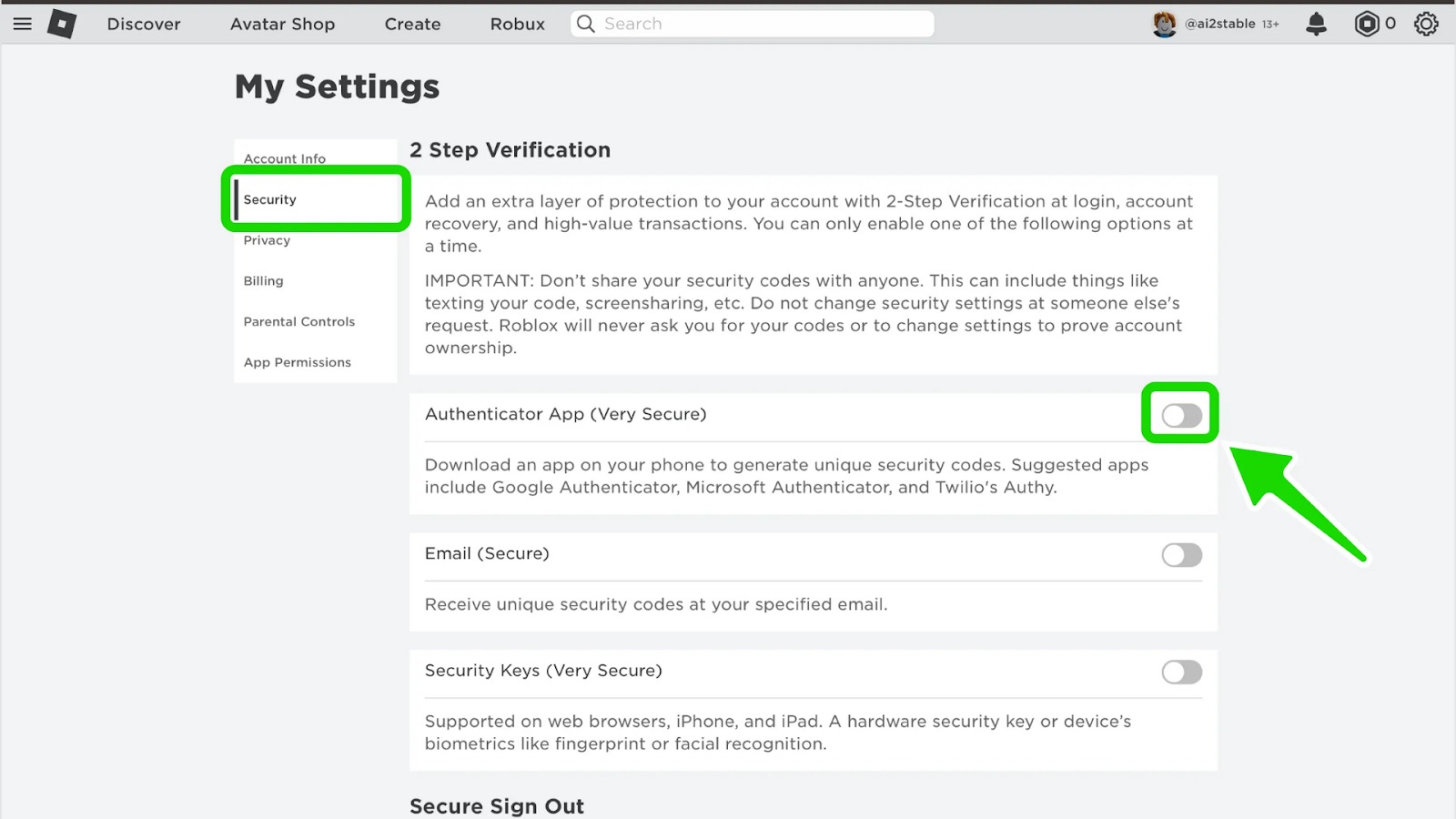Enable Authenticator App verification toggle

pyautogui.click(x=1181, y=416)
